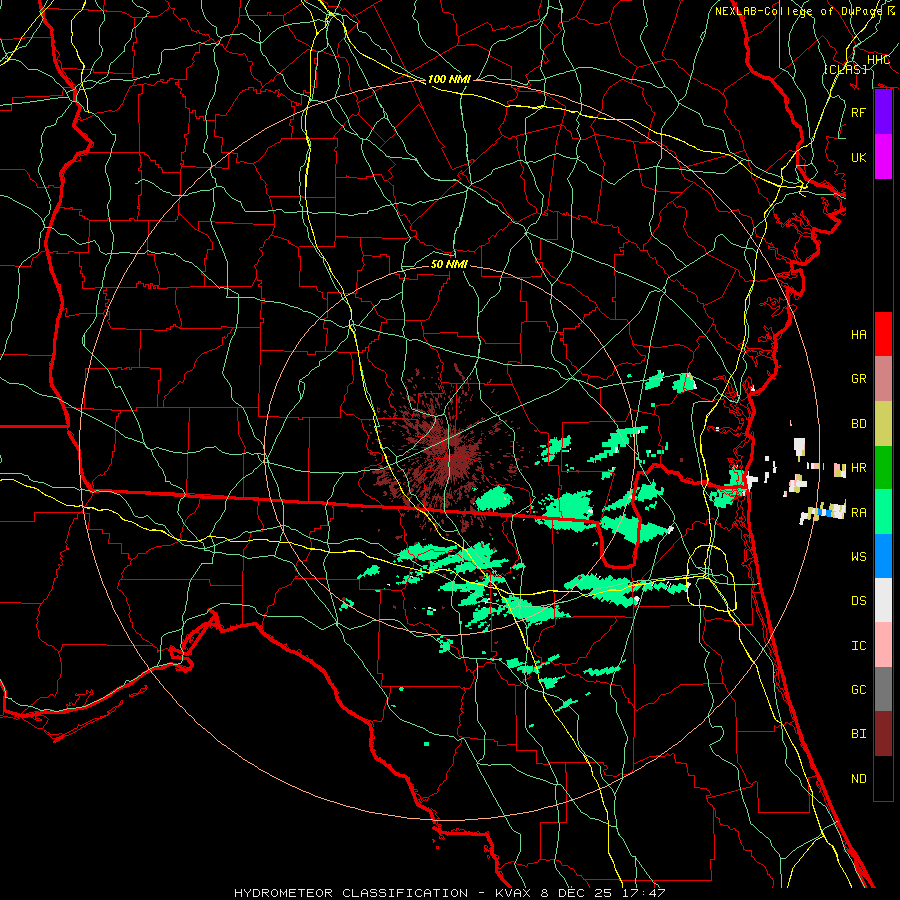Click the BI legend label
900x900 pixels.
tap(858, 734)
